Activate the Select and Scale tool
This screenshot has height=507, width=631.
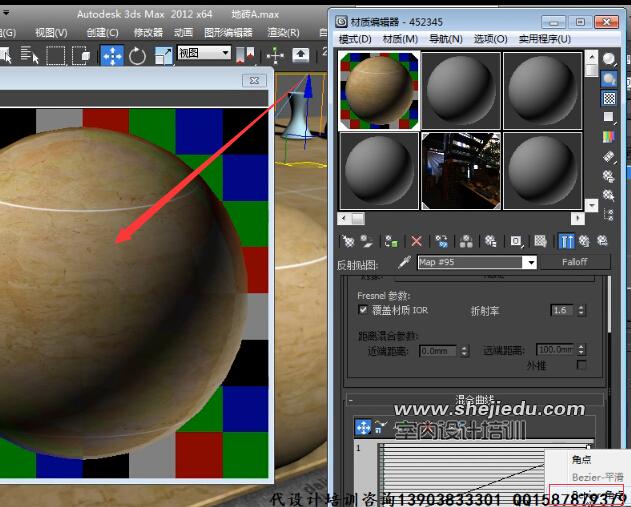[163, 56]
